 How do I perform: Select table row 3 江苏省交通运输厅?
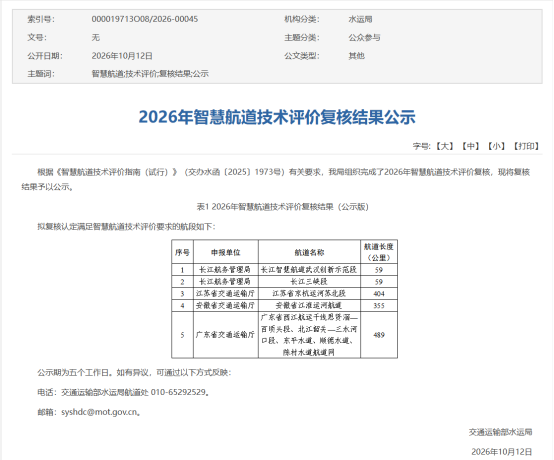[284, 293]
